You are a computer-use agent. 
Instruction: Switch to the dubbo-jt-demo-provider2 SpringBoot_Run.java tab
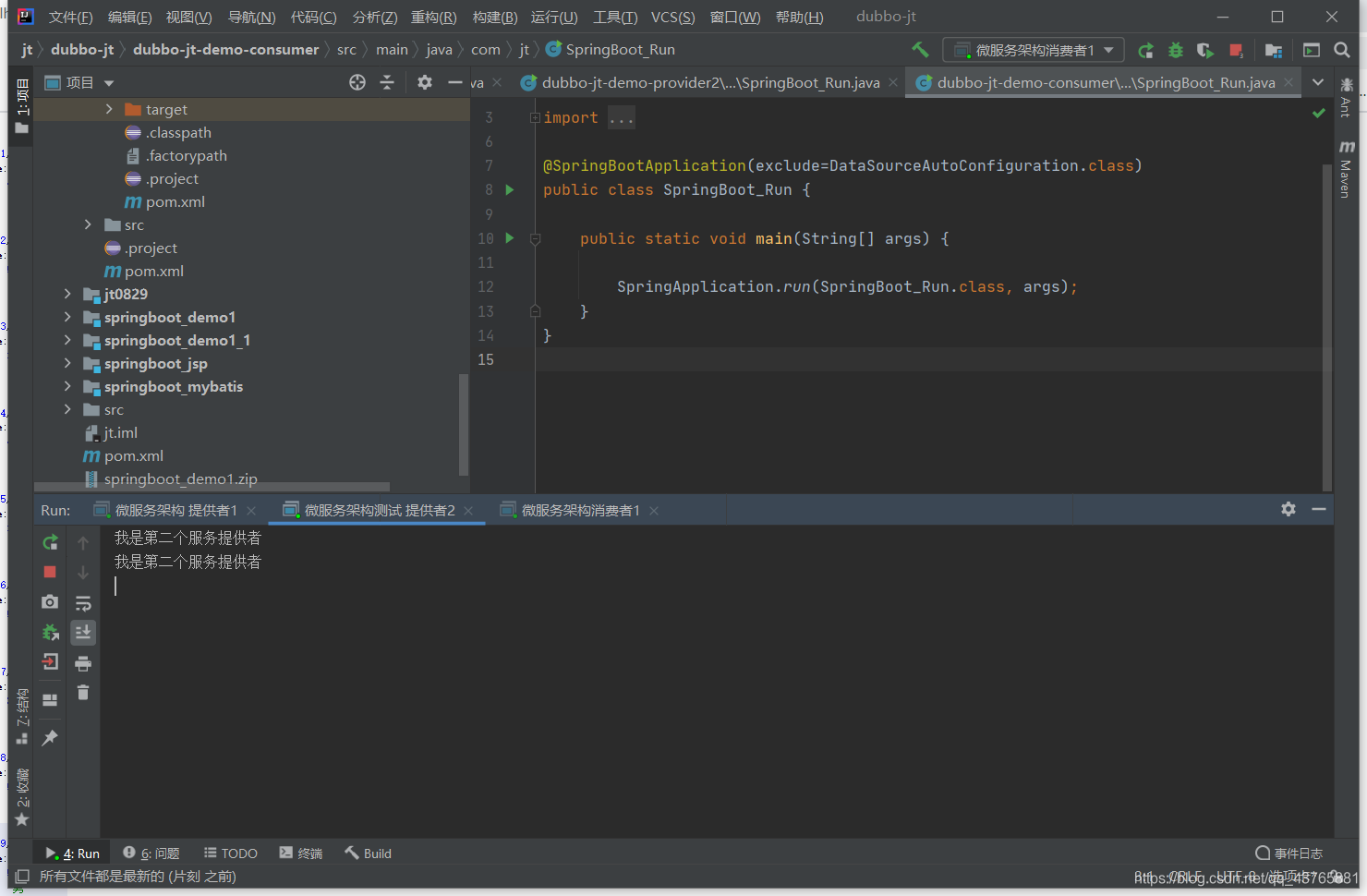(710, 82)
